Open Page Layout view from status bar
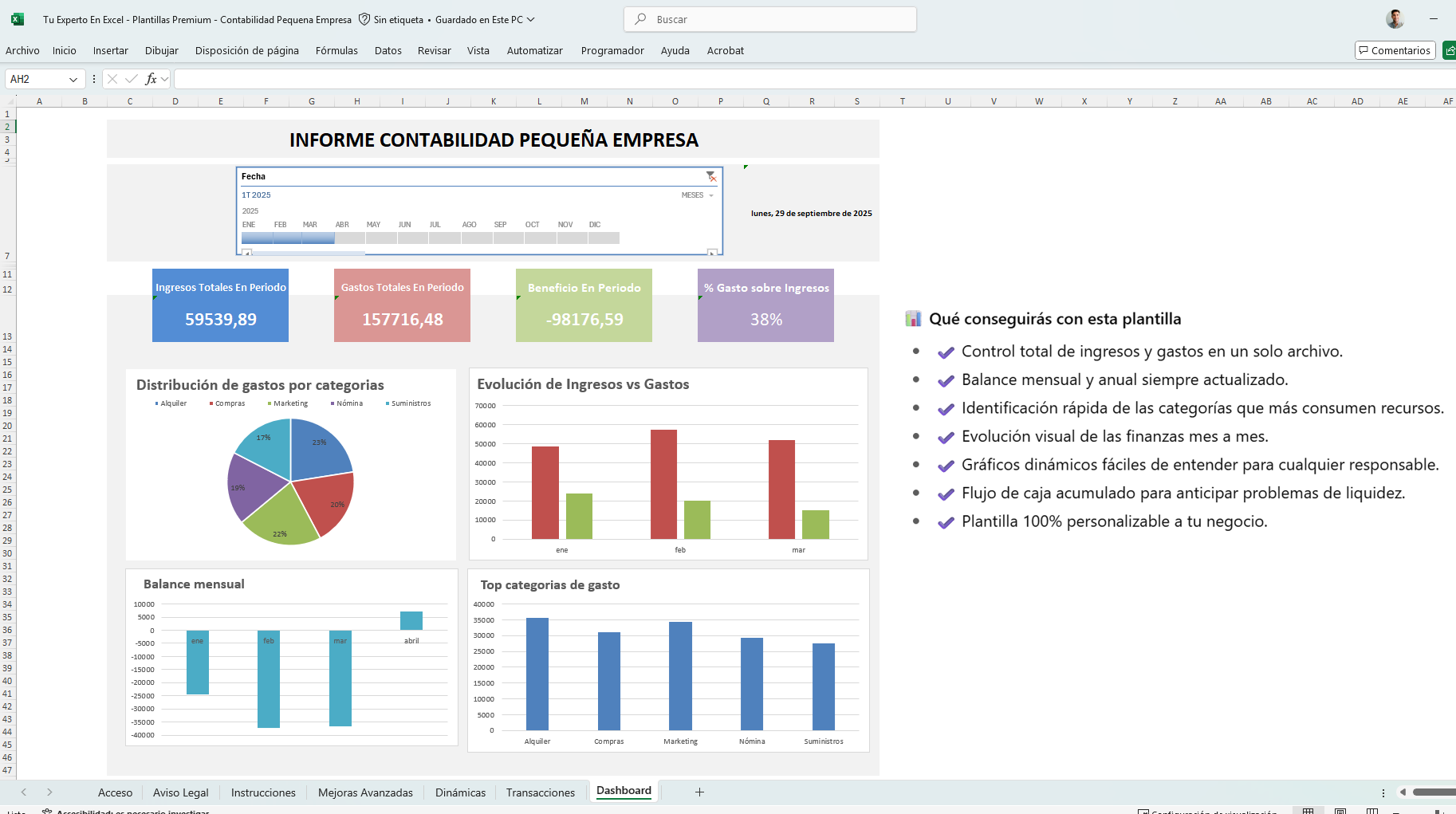 [x=1340, y=809]
